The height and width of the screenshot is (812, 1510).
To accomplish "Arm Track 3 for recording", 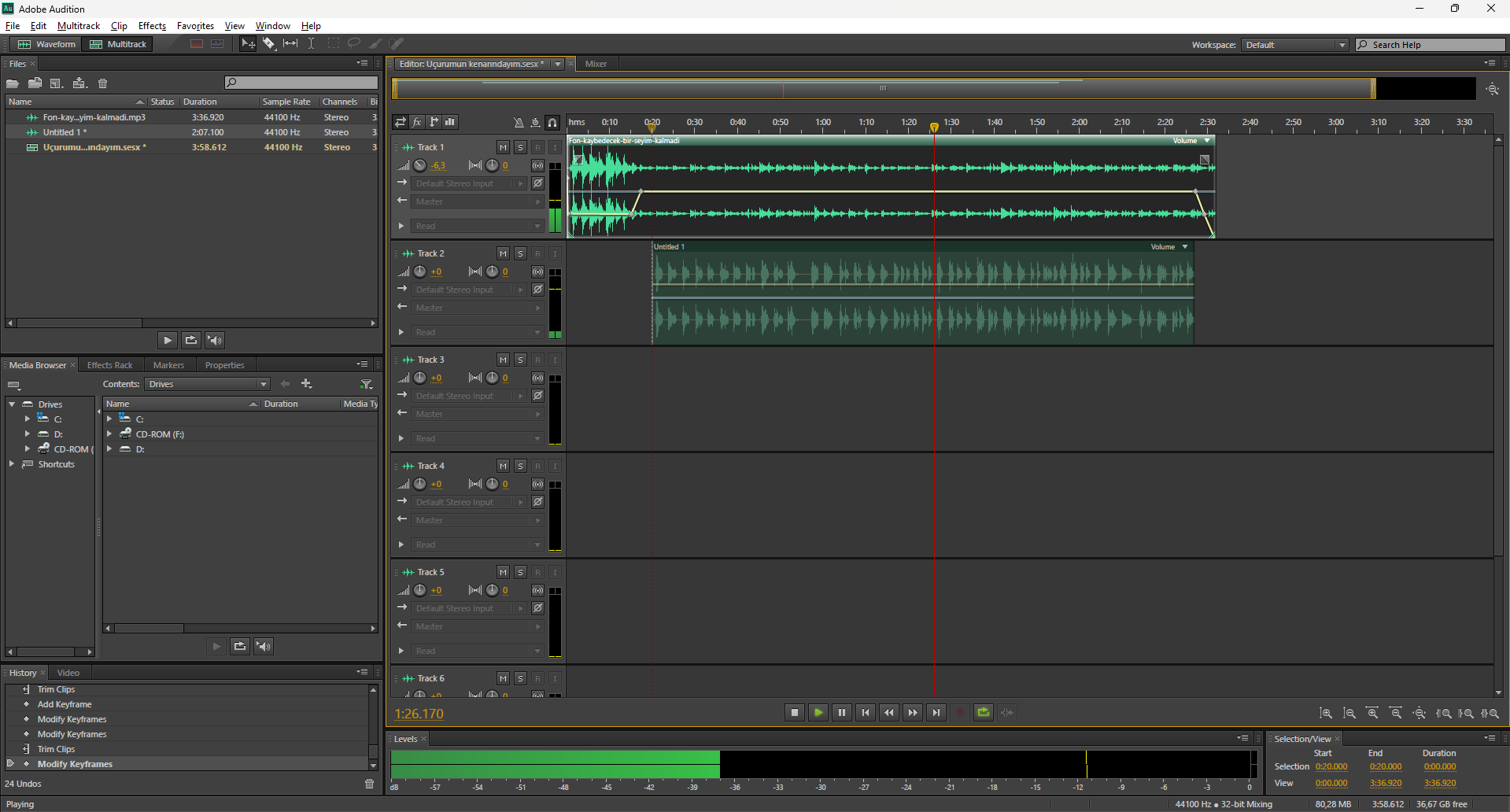I will click(538, 360).
